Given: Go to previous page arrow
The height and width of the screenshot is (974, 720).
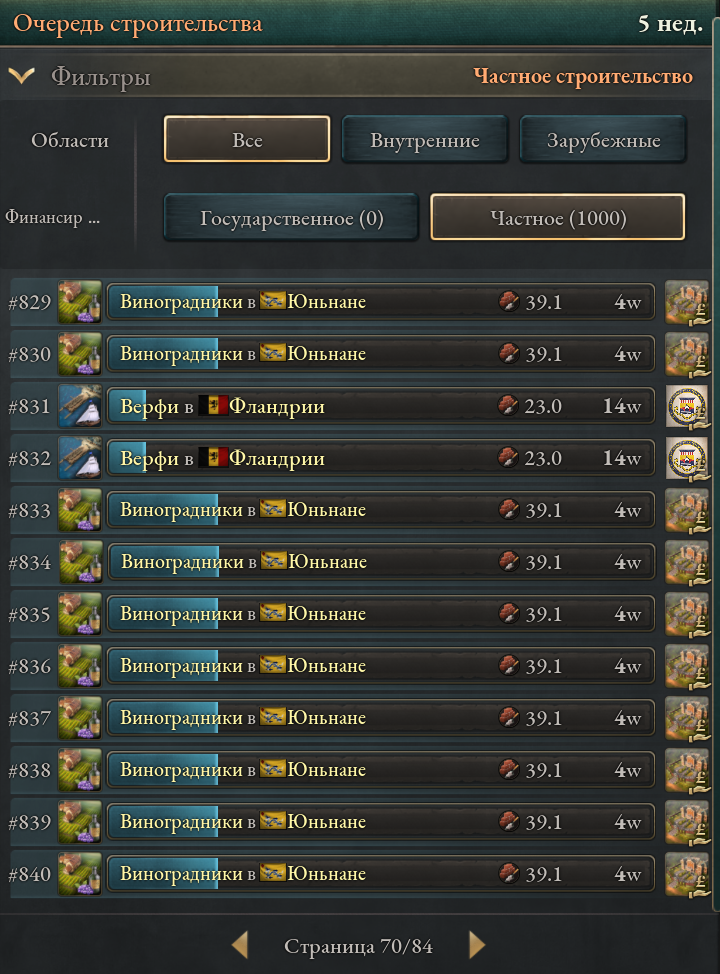Looking at the screenshot, I should [240, 945].
